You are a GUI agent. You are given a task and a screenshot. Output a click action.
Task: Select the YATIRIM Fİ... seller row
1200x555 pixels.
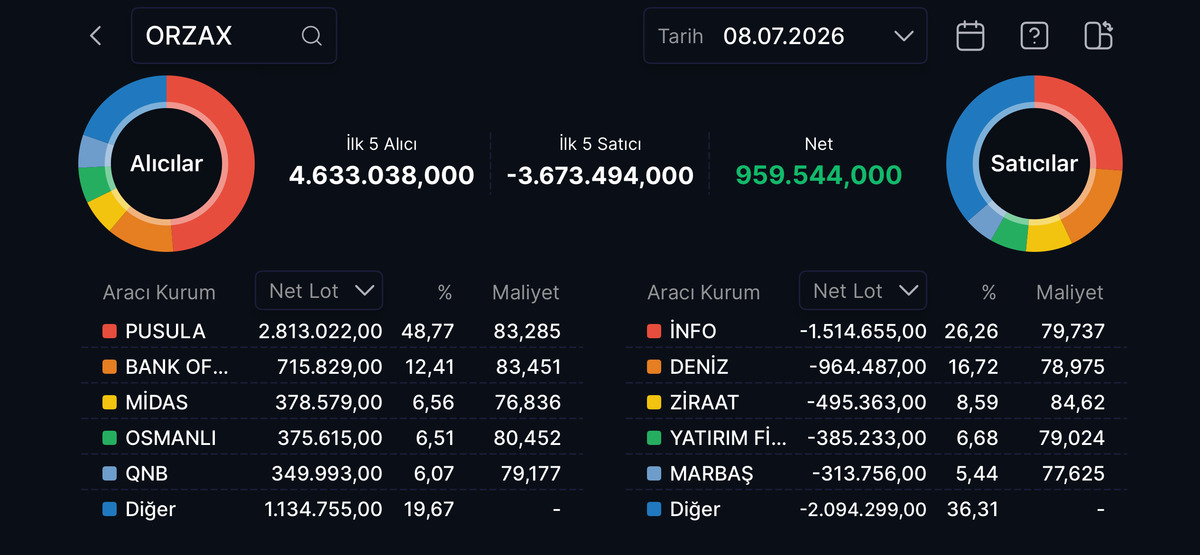(876, 438)
